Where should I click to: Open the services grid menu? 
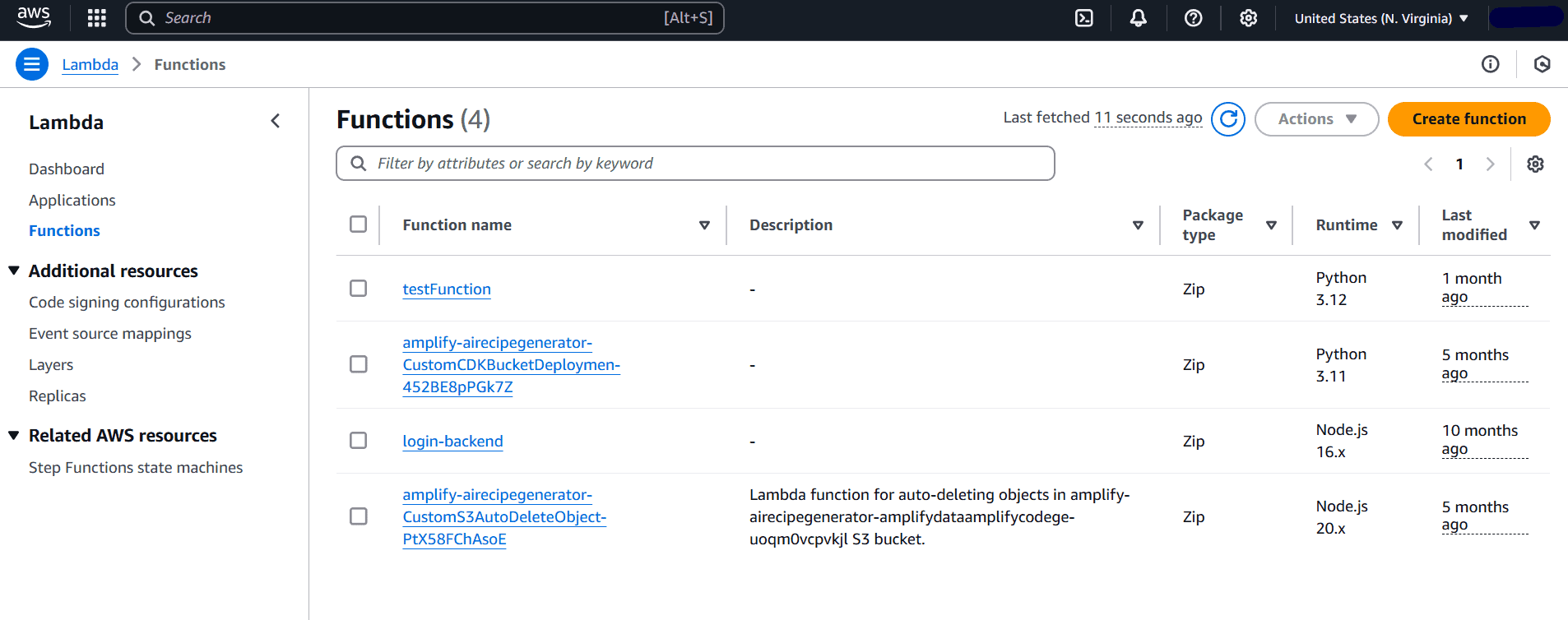click(97, 18)
